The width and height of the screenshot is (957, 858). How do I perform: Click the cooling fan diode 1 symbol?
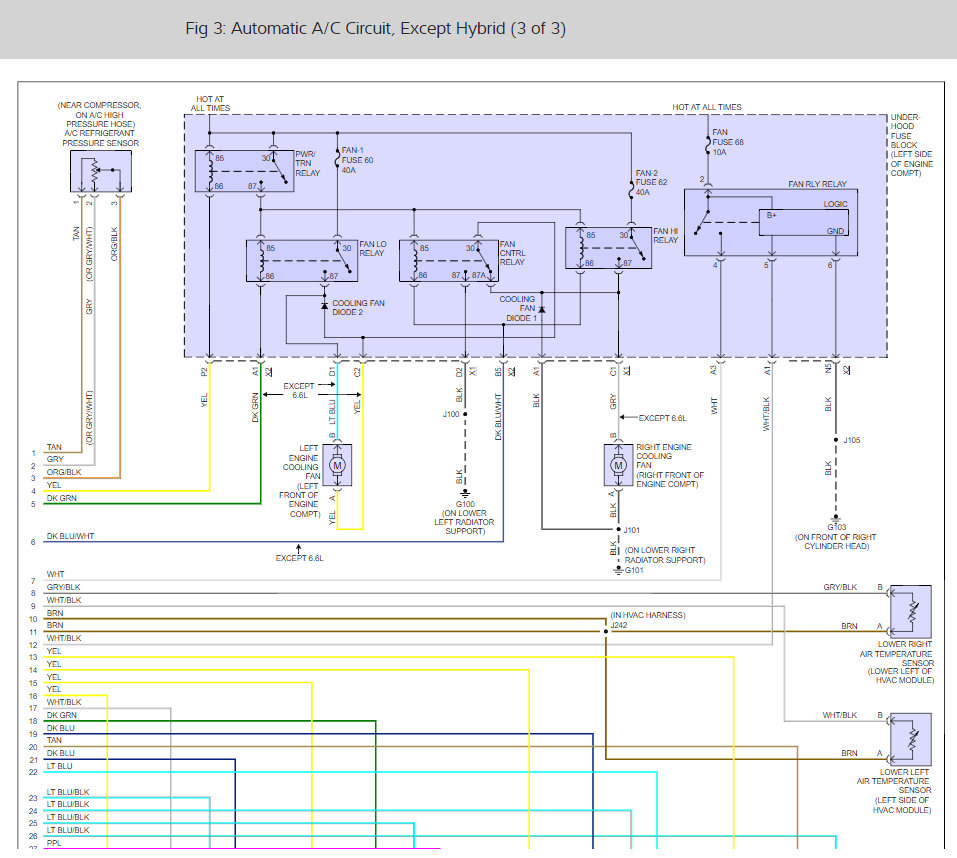pos(541,311)
